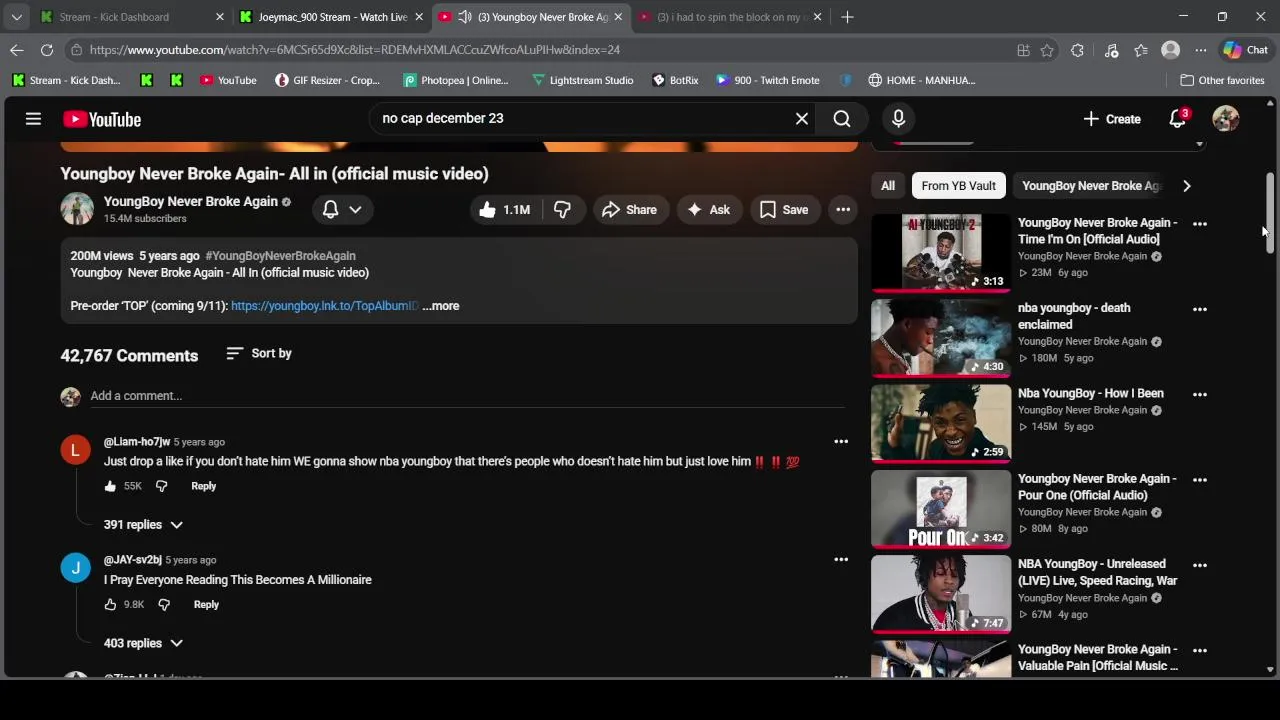Viewport: 1280px width, 720px height.
Task: Open YouTube notifications bell
Action: 1178,119
